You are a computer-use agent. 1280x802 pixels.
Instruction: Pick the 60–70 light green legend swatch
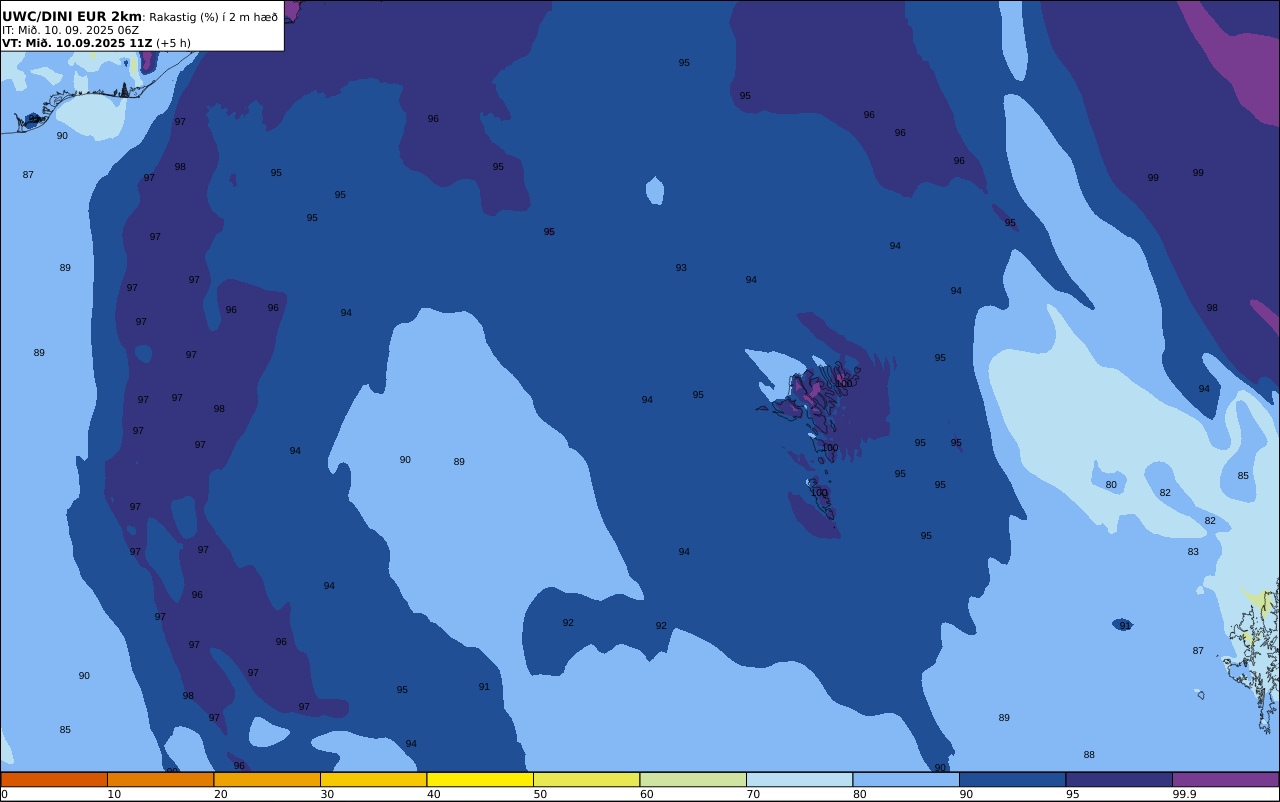click(693, 779)
